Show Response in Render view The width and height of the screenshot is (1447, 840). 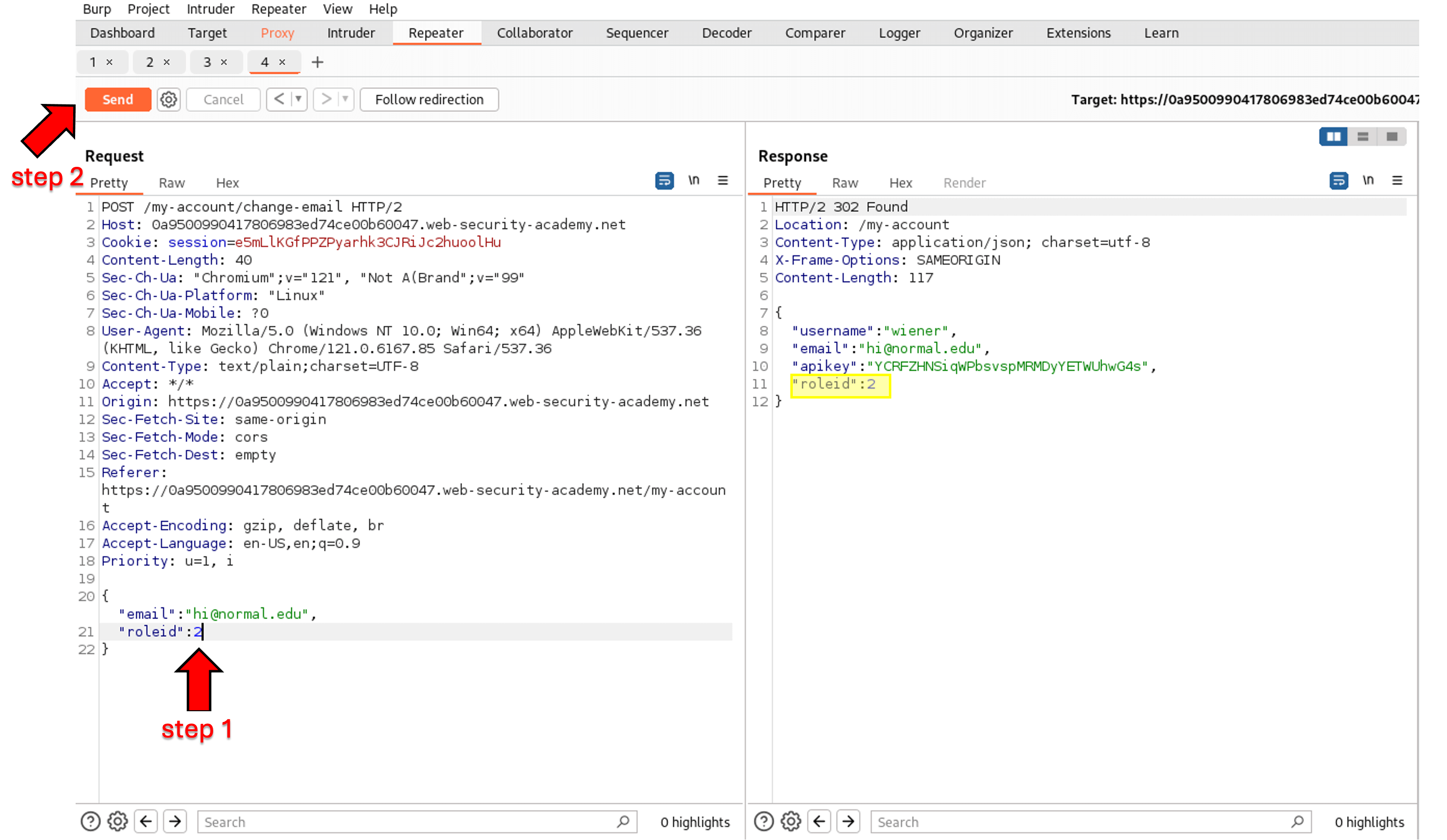coord(964,183)
